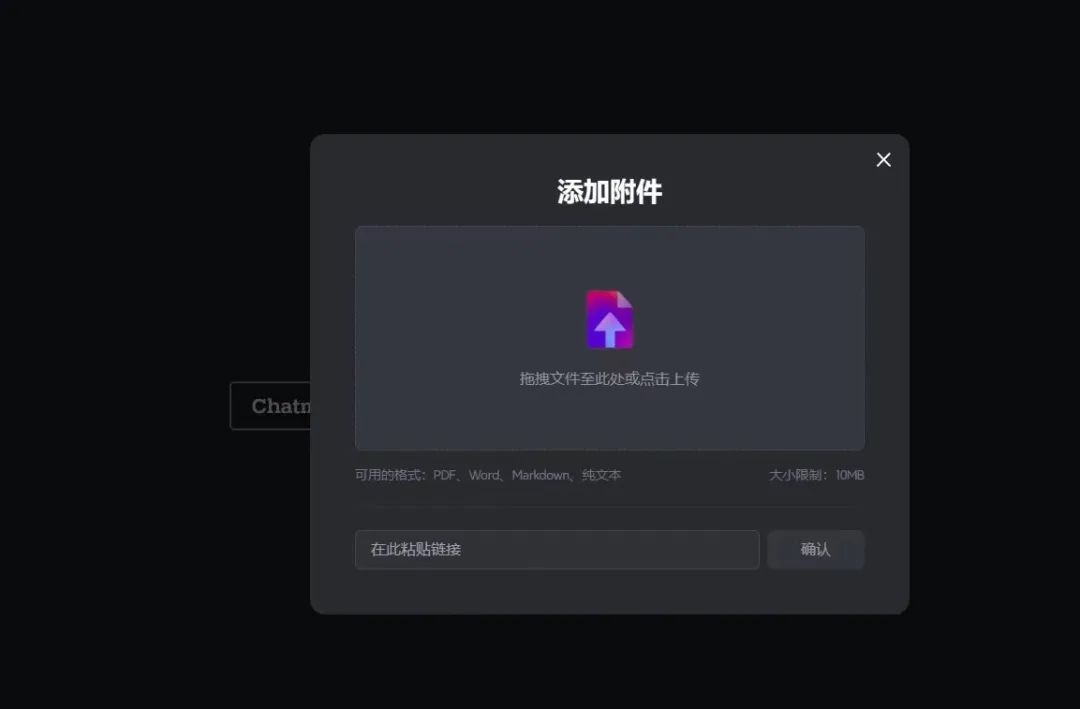Close the 添加附件 dialog
1080x709 pixels.
883,160
